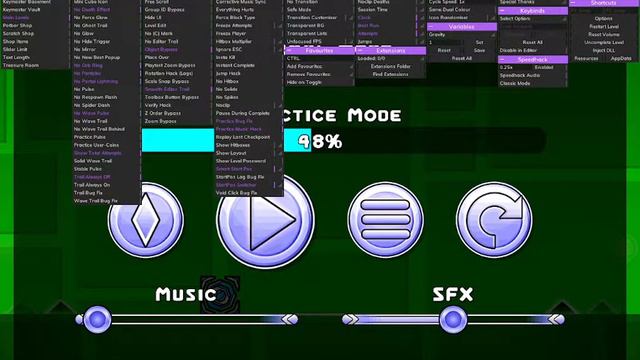Screen dimensions: 640x360
Task: Click the Reset Volume shortcut
Action: click(x=604, y=35)
